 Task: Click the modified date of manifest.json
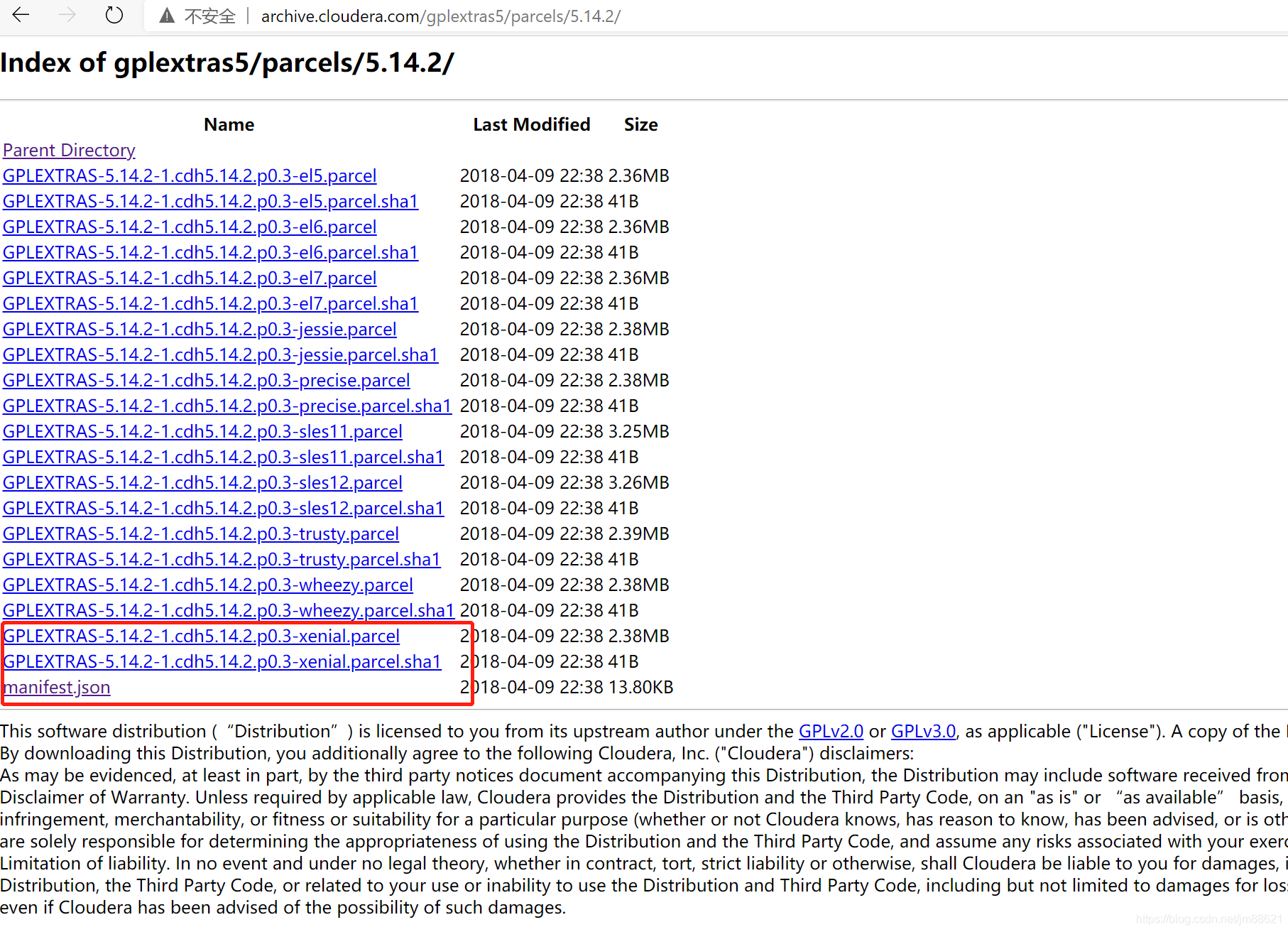(x=532, y=688)
